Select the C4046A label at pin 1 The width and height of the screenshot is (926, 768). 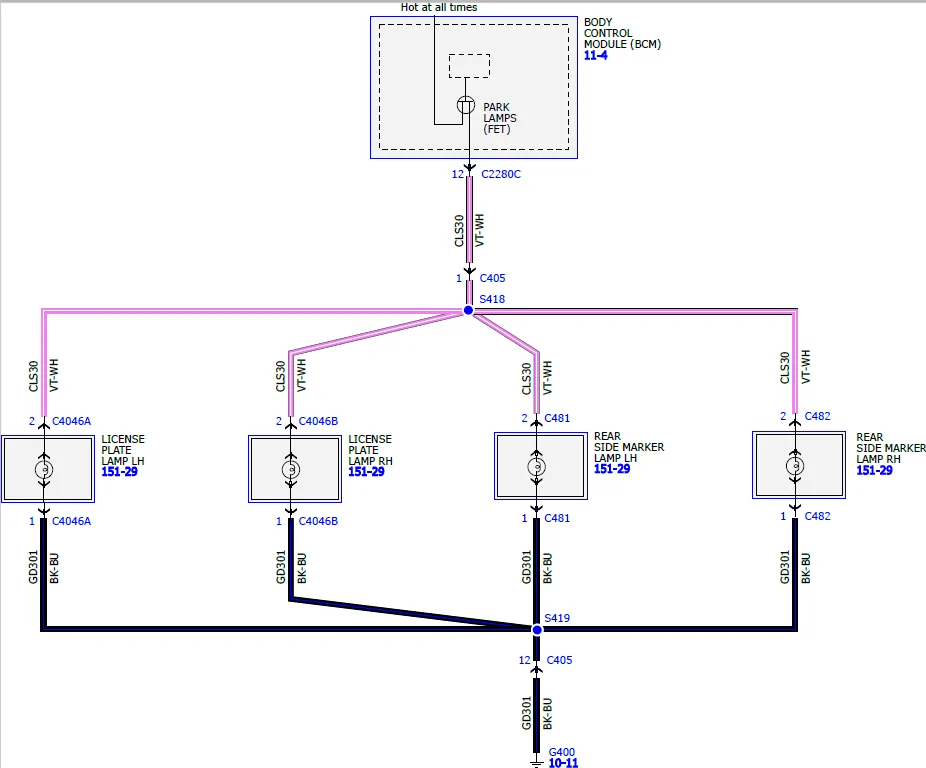[x=71, y=521]
